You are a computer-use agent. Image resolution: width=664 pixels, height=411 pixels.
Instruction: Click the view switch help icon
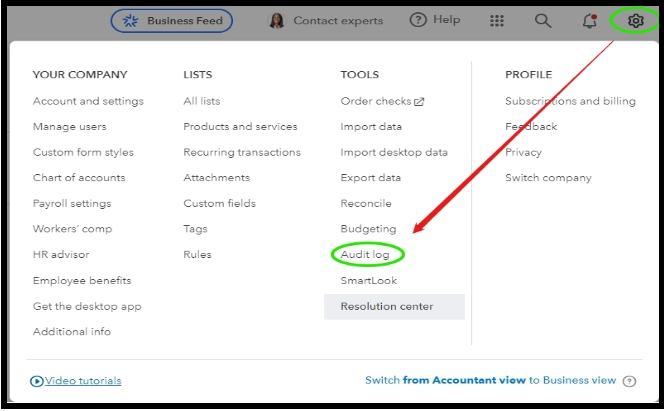629,381
